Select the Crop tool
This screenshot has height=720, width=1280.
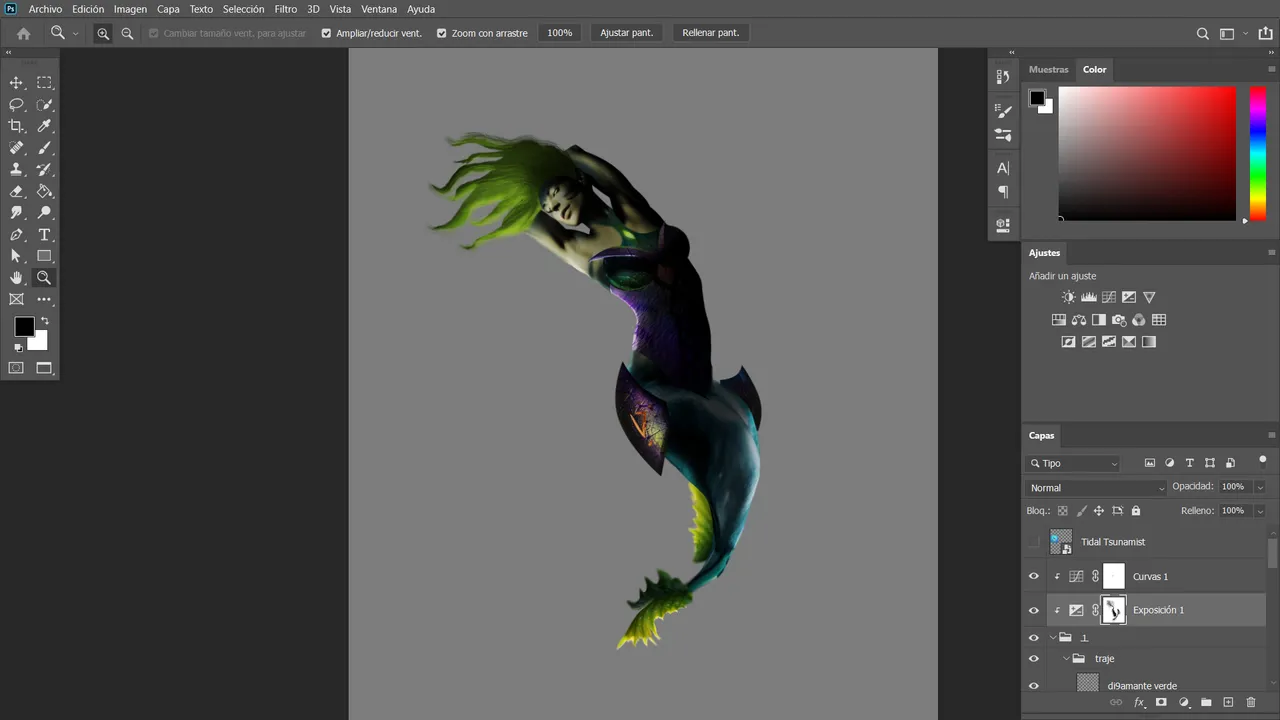[x=16, y=126]
